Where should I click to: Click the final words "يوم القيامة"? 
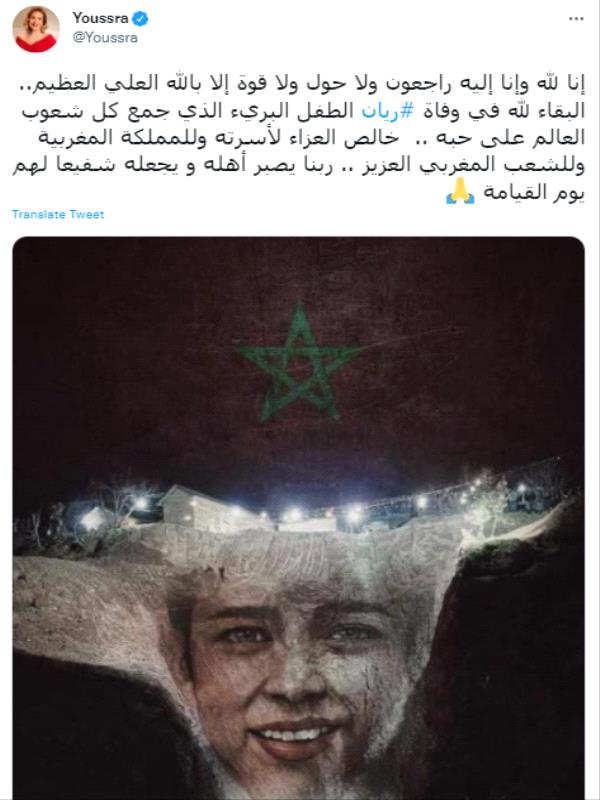533,193
